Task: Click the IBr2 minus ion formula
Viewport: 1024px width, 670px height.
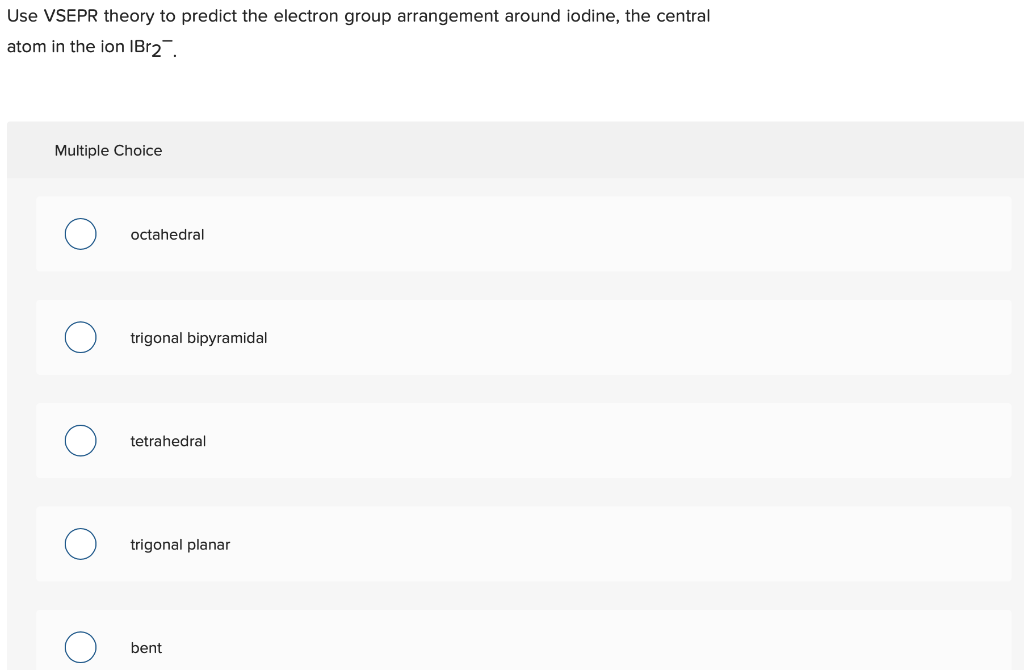Action: pos(148,45)
